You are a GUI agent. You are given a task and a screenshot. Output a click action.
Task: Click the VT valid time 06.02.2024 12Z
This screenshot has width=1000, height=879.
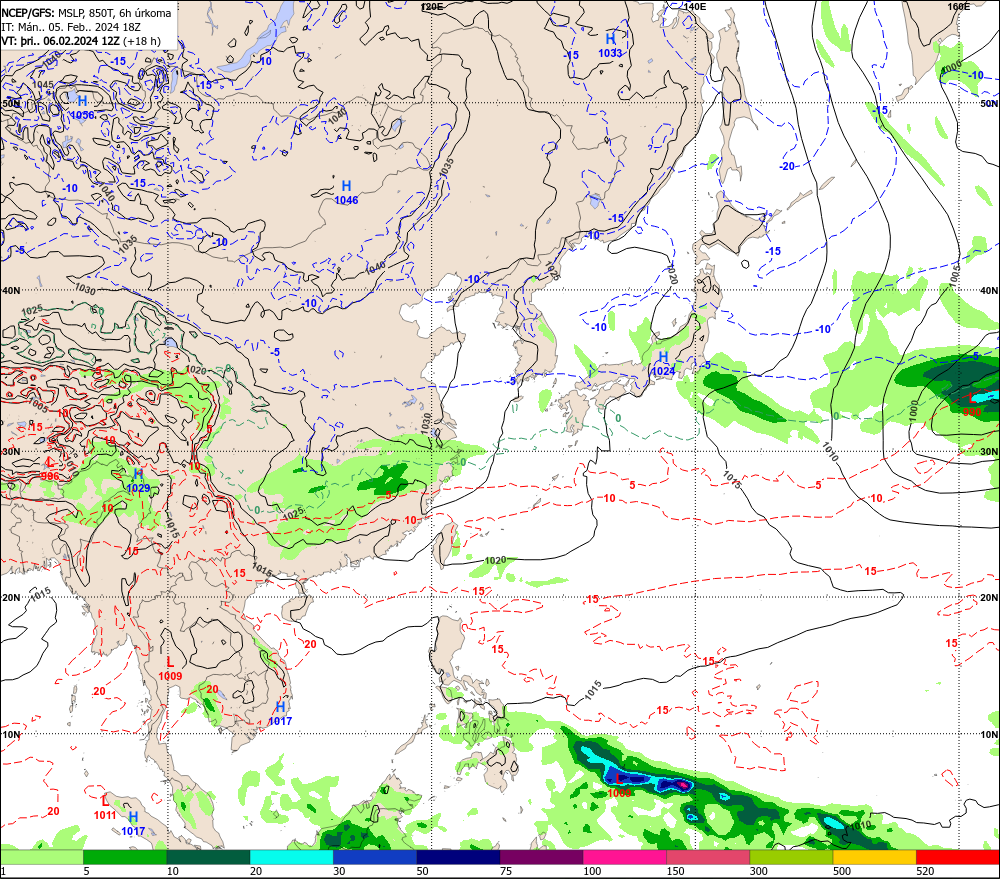80,41
